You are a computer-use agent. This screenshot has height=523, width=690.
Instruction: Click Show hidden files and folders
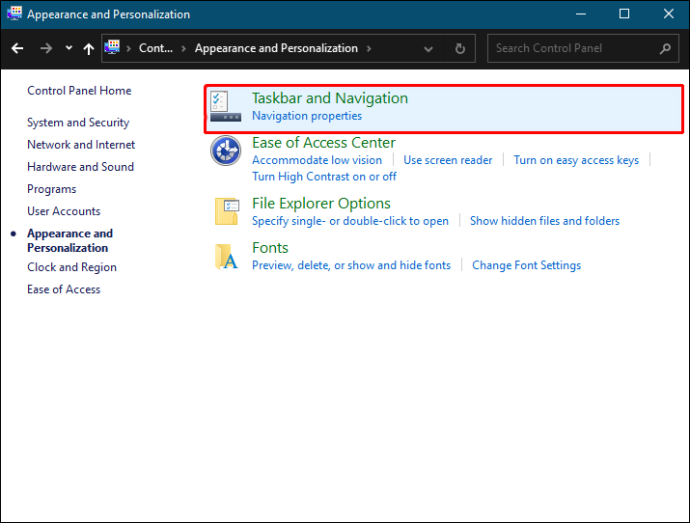click(544, 221)
